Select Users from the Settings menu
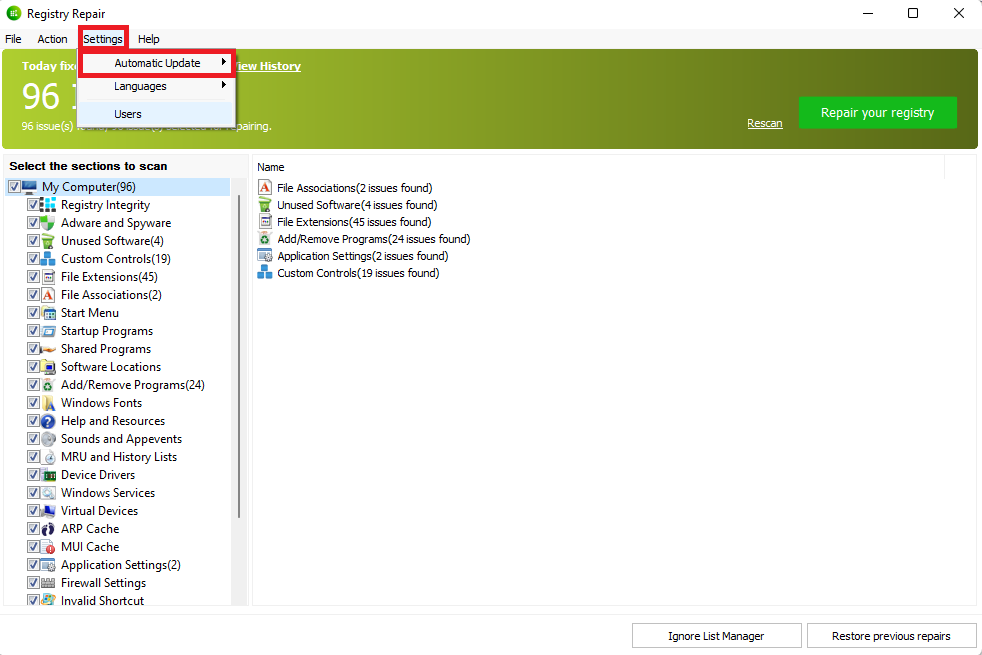This screenshot has width=982, height=655. click(x=128, y=114)
